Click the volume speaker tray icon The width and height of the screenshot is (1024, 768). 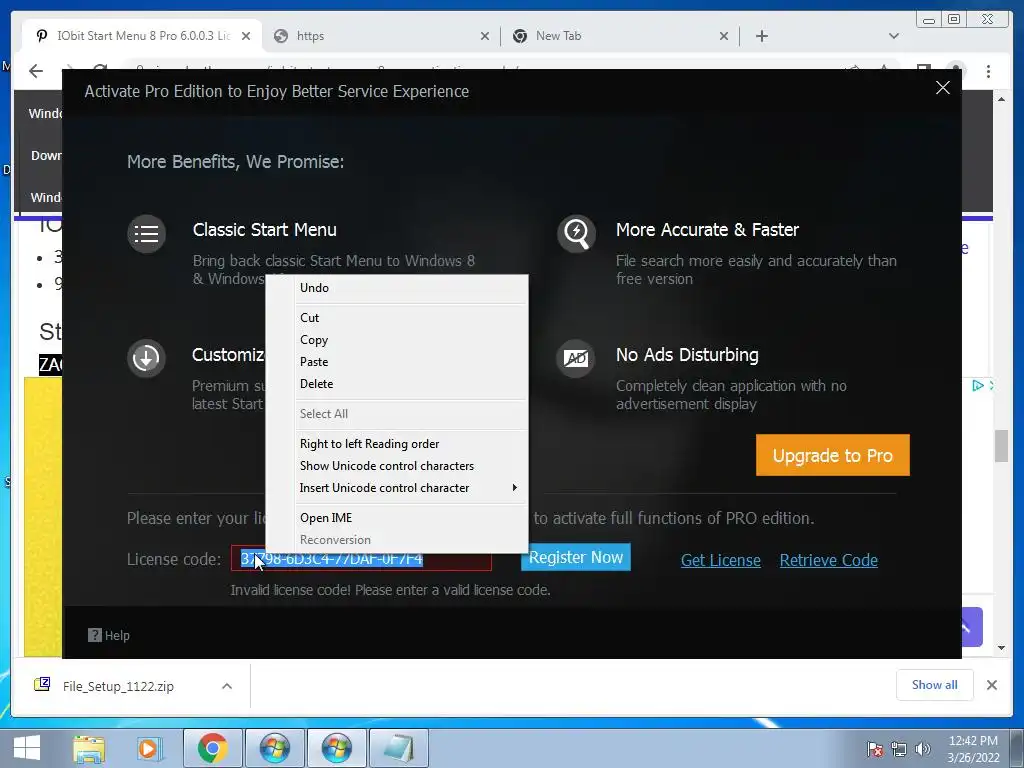(x=922, y=749)
